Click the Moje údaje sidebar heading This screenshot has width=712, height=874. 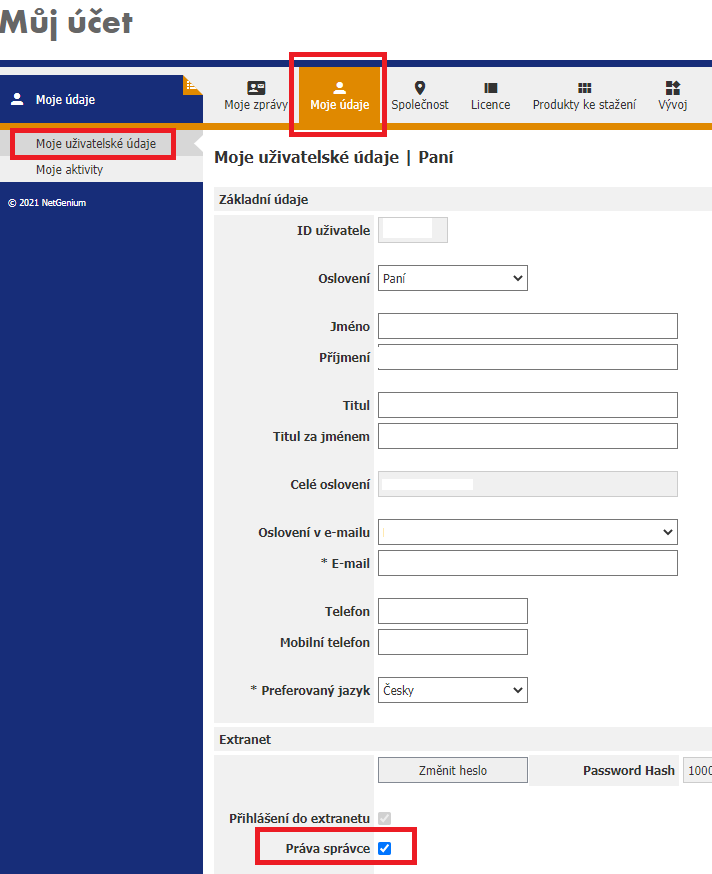(x=65, y=100)
